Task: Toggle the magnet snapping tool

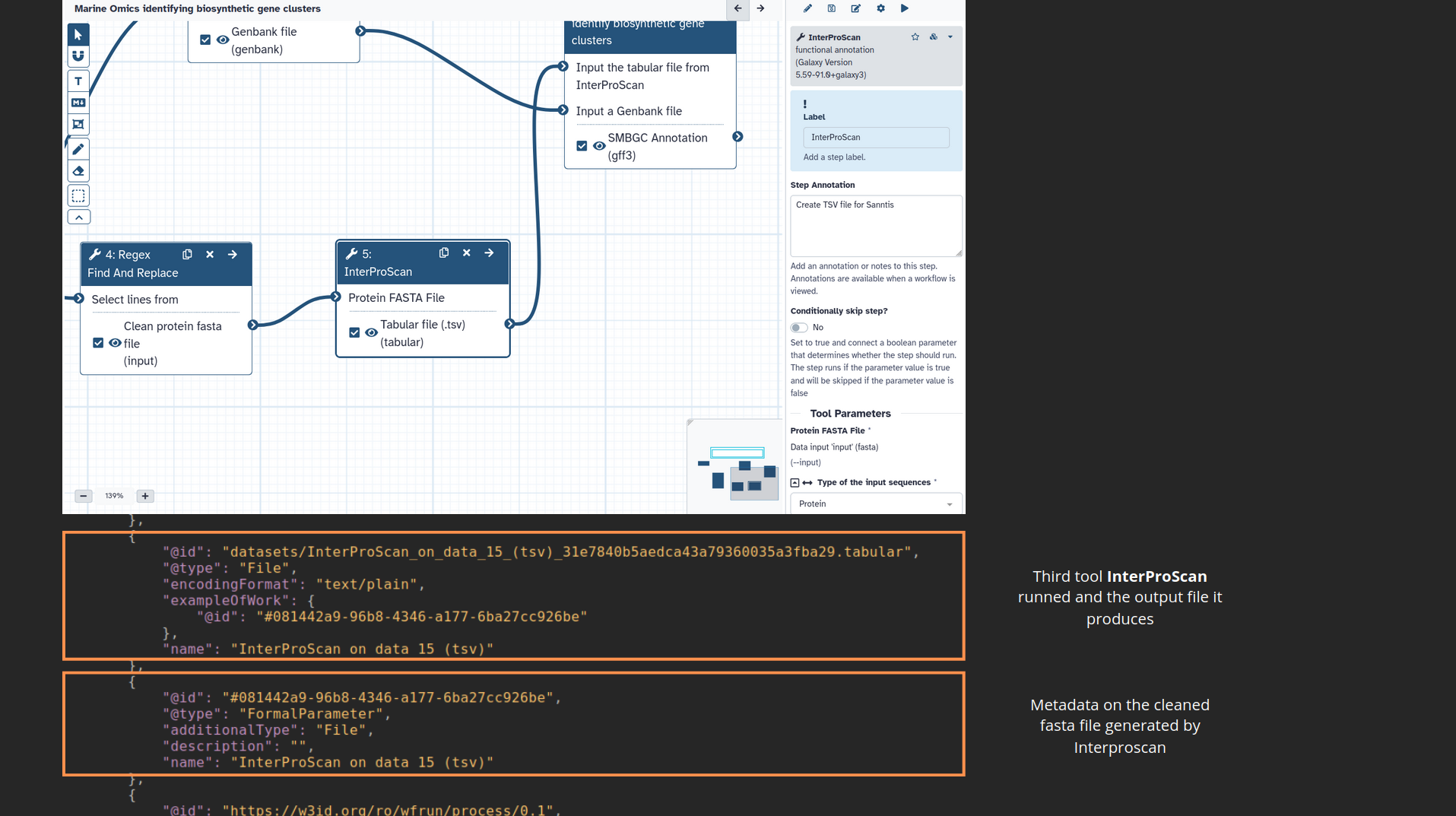Action: [78, 56]
